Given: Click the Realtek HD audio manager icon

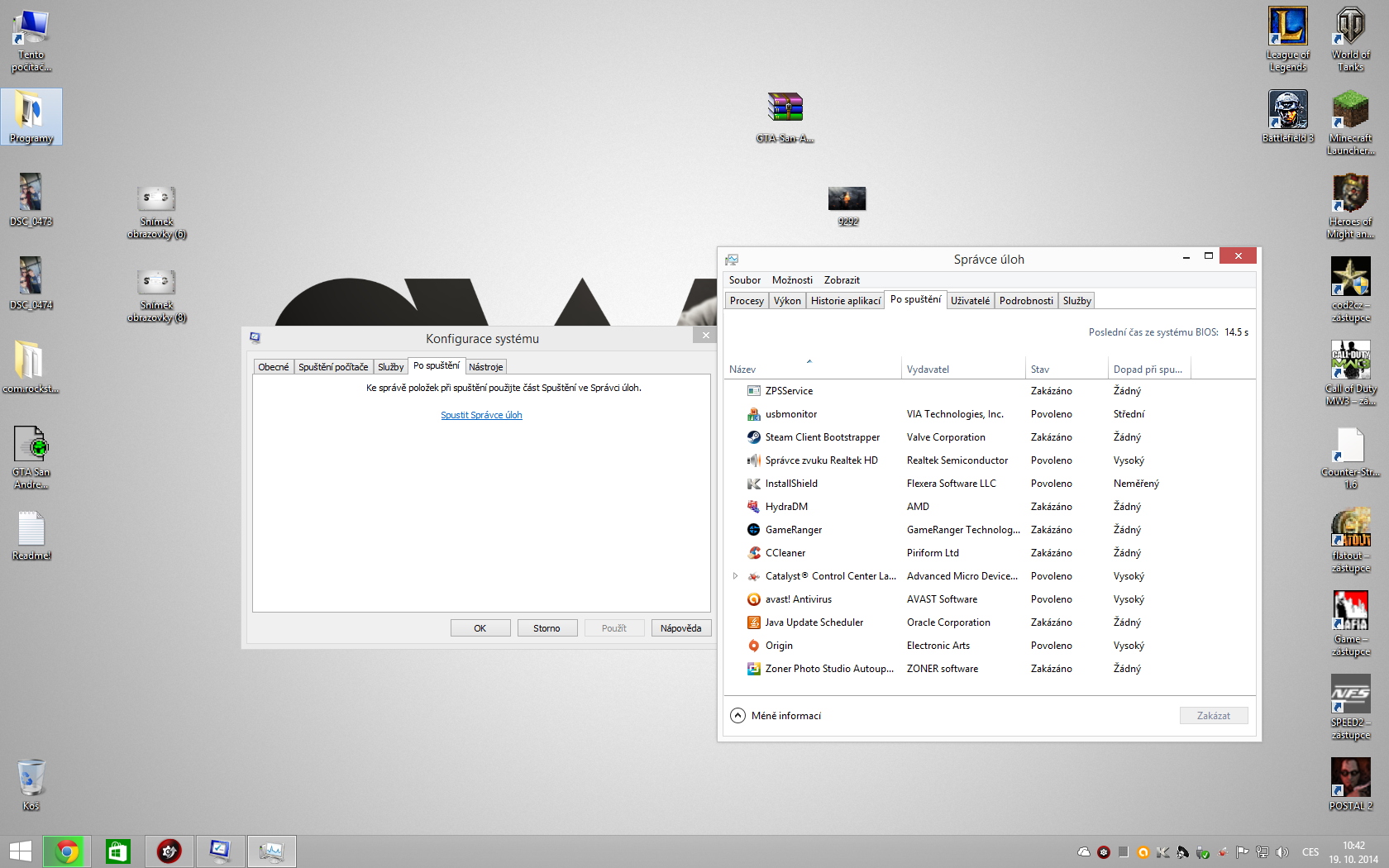Looking at the screenshot, I should coord(753,460).
